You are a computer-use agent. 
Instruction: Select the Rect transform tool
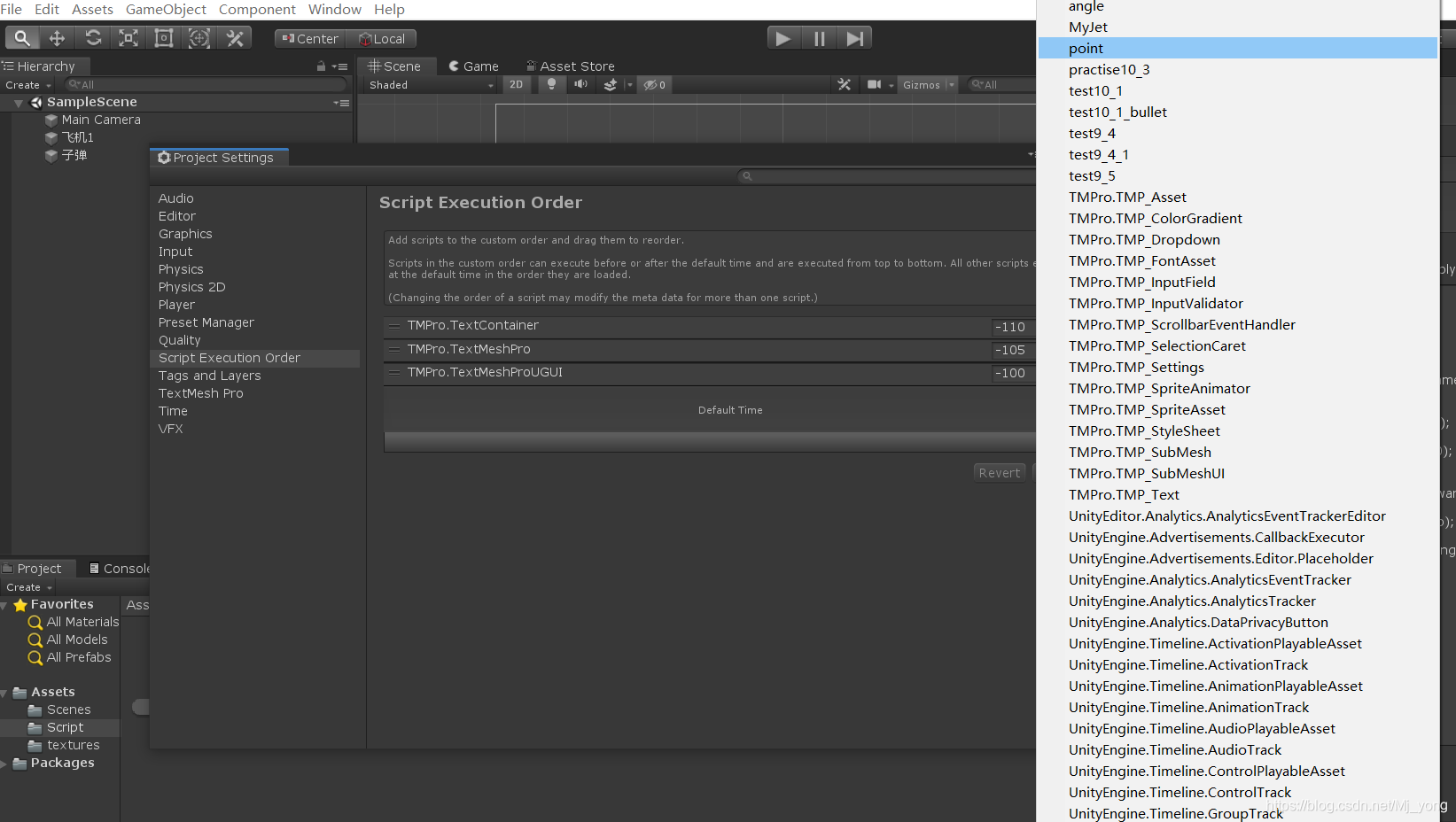pyautogui.click(x=164, y=38)
